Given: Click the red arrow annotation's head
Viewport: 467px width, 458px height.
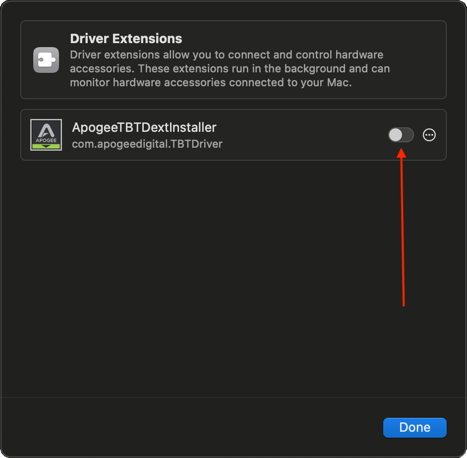Looking at the screenshot, I should (401, 153).
